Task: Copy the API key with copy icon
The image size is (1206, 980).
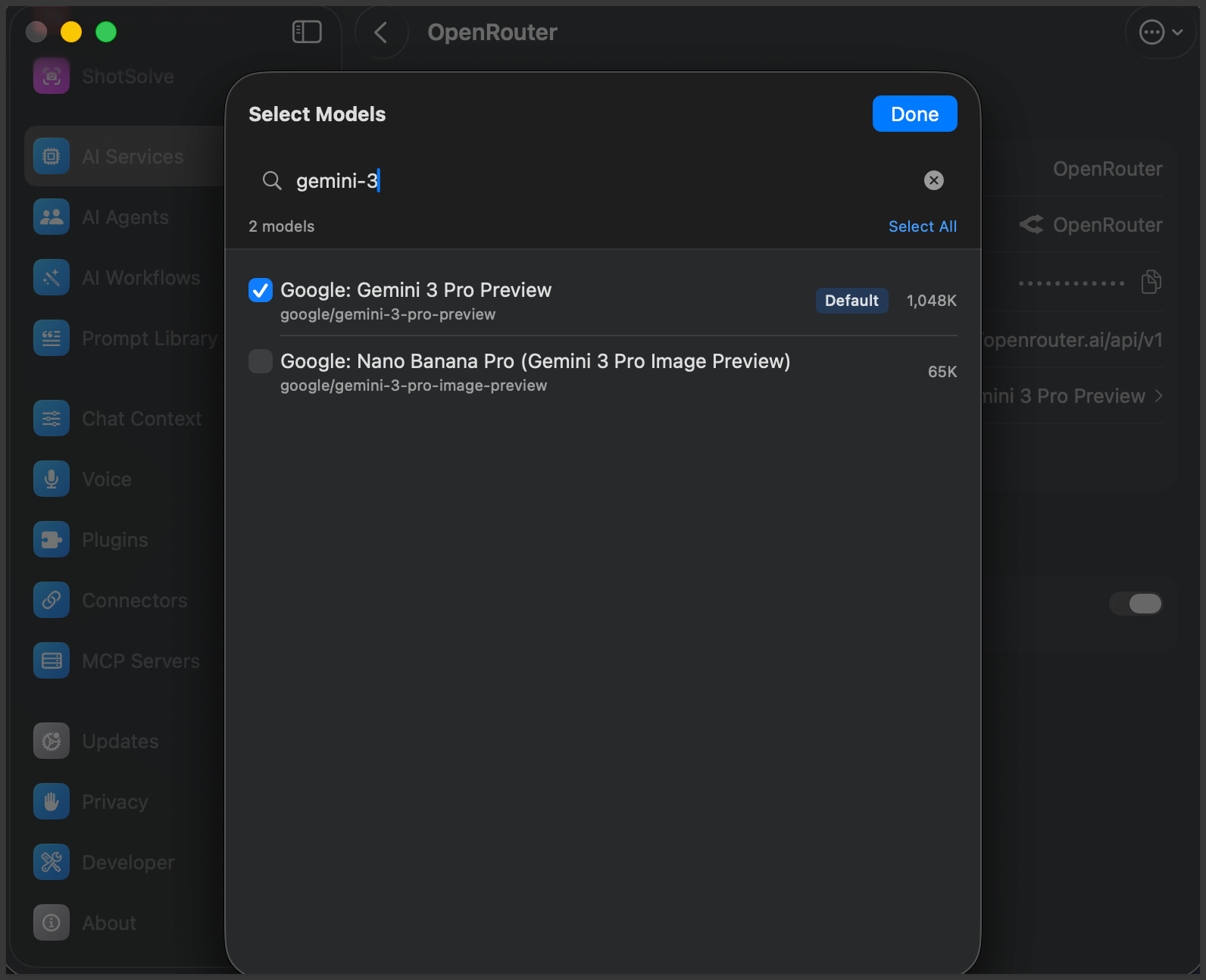Action: [x=1151, y=282]
